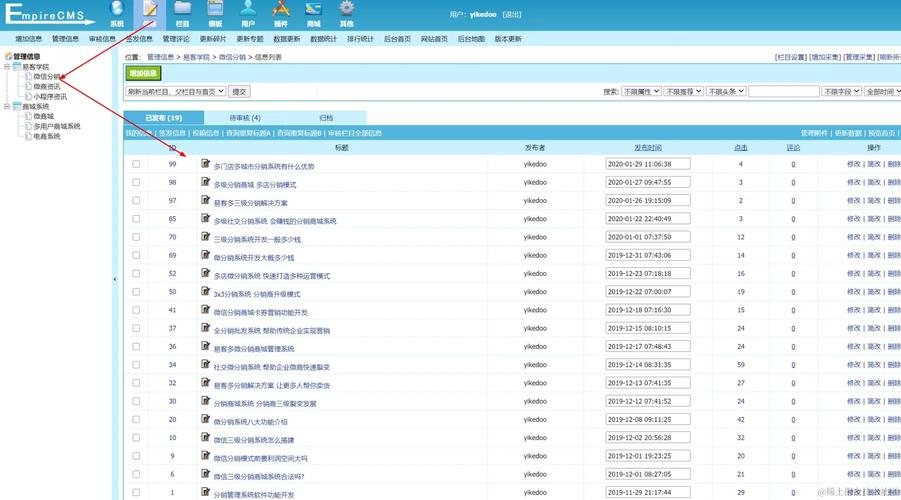
Task: Check the box for article ID 85
Action: click(x=136, y=219)
